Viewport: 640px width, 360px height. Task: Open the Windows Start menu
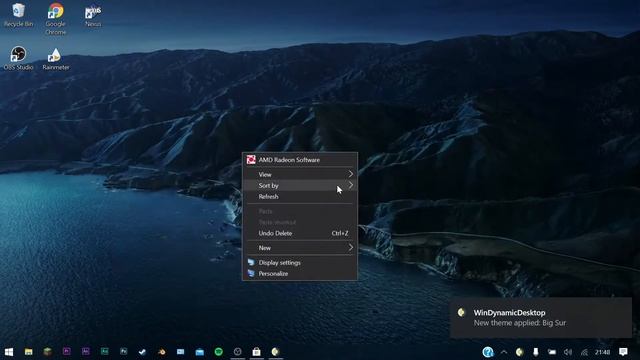click(x=9, y=352)
